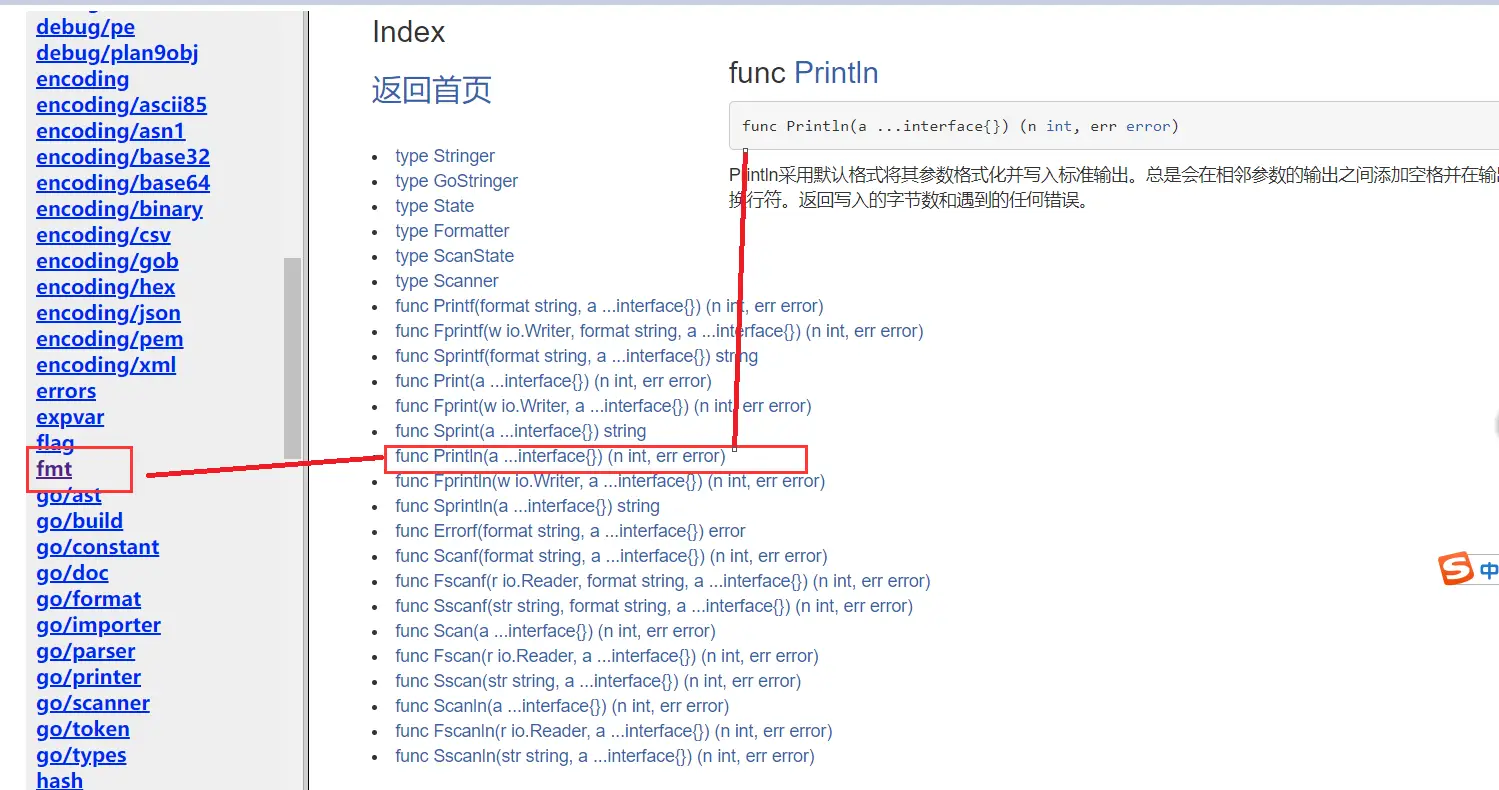1499x790 pixels.
Task: Open the encoding/json package
Action: point(108,313)
